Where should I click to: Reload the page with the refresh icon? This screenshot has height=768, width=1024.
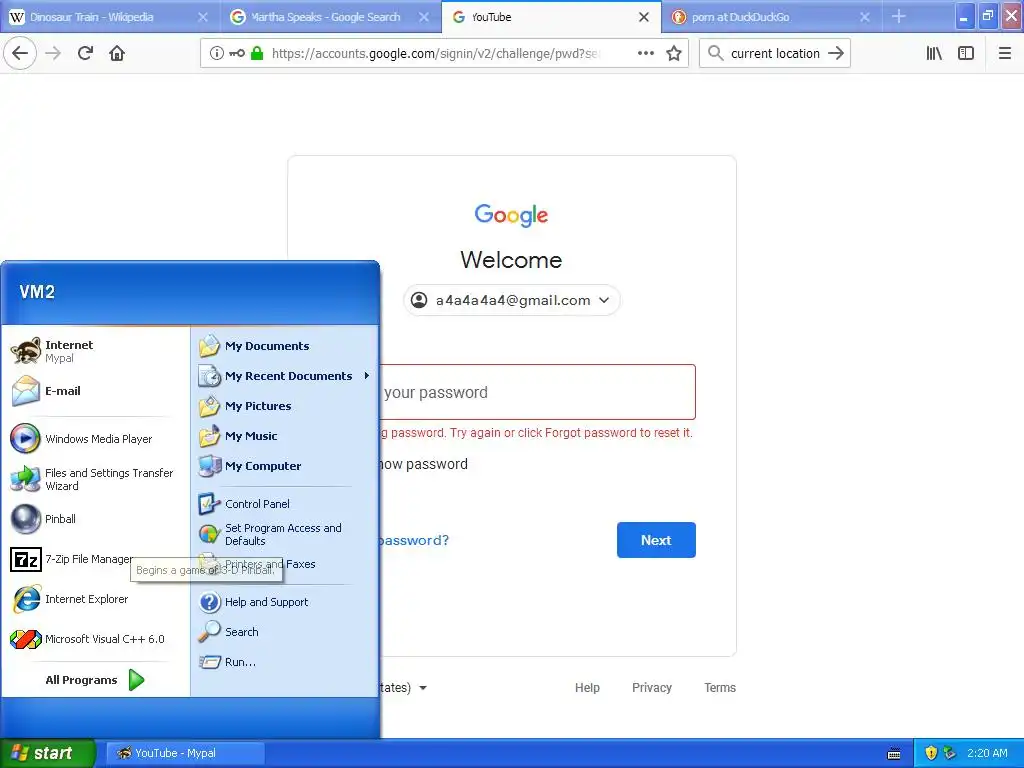85,53
